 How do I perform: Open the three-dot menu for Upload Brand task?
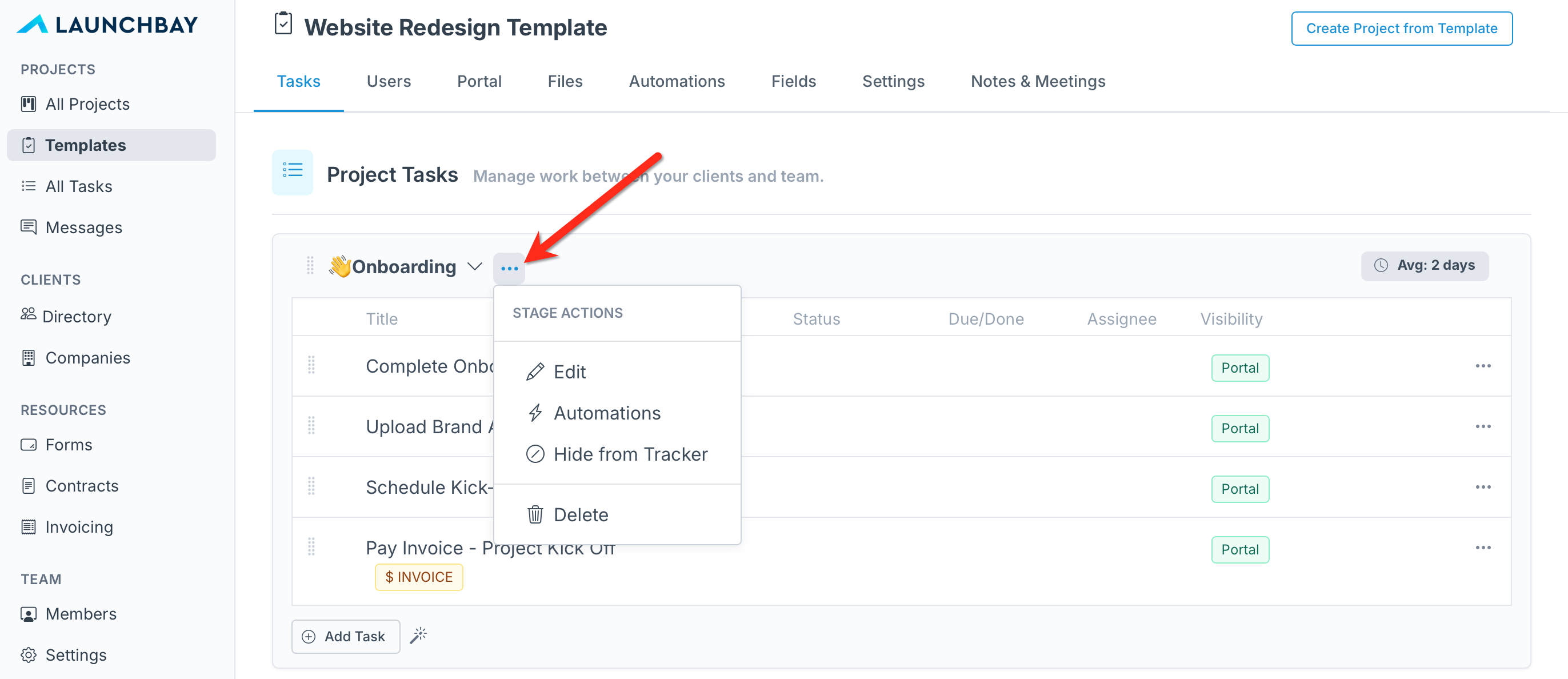[x=1483, y=426]
